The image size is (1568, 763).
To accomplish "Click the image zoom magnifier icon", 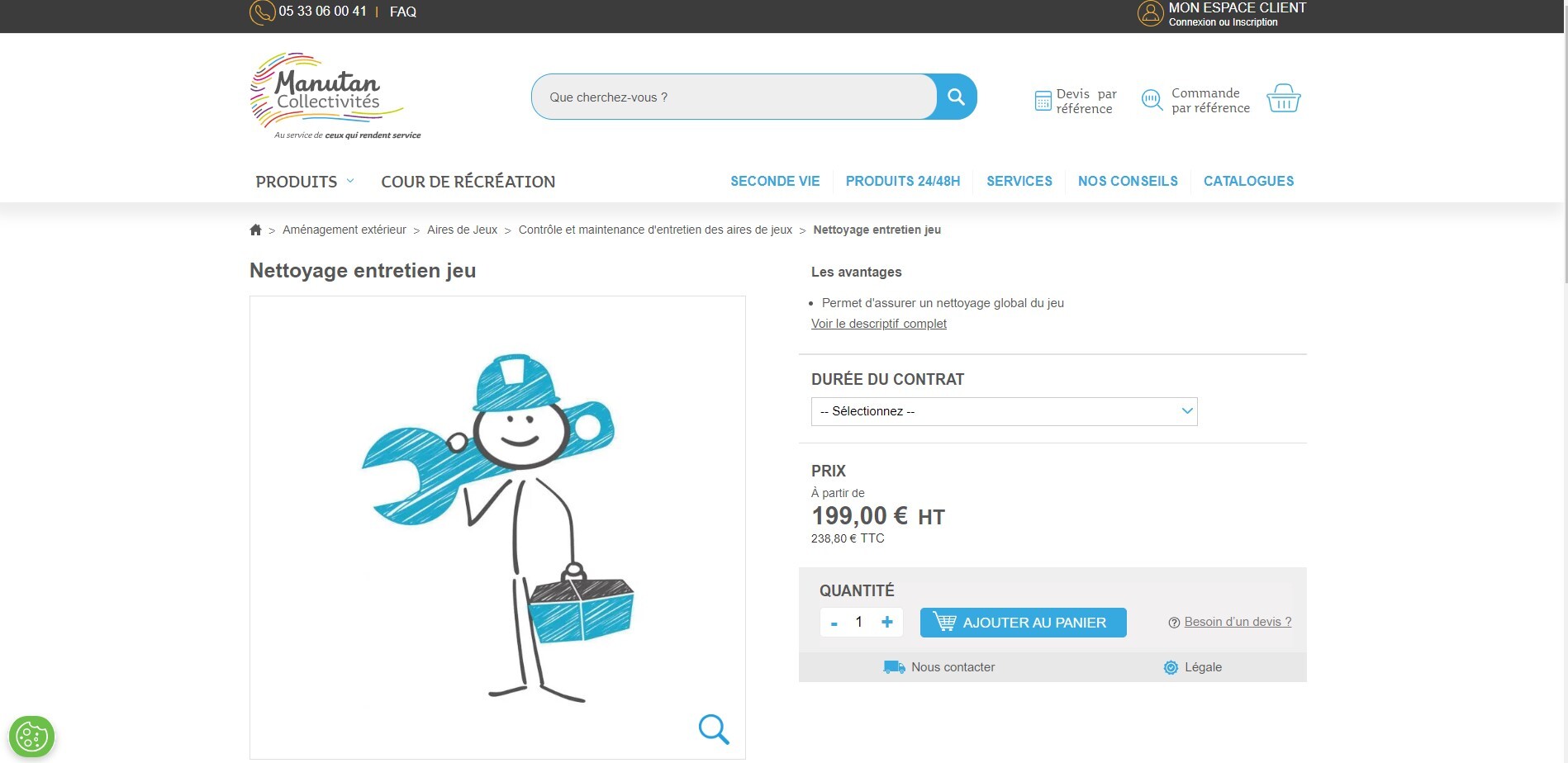I will click(x=714, y=729).
